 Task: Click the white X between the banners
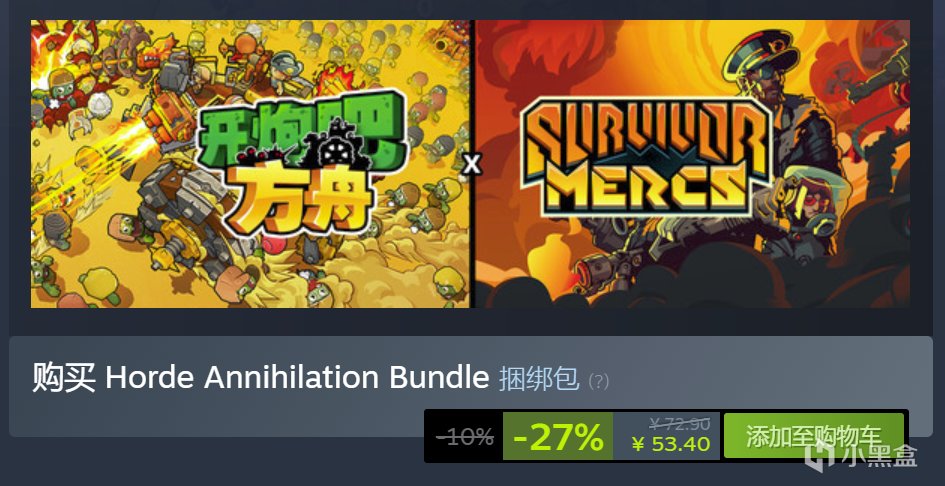click(472, 163)
